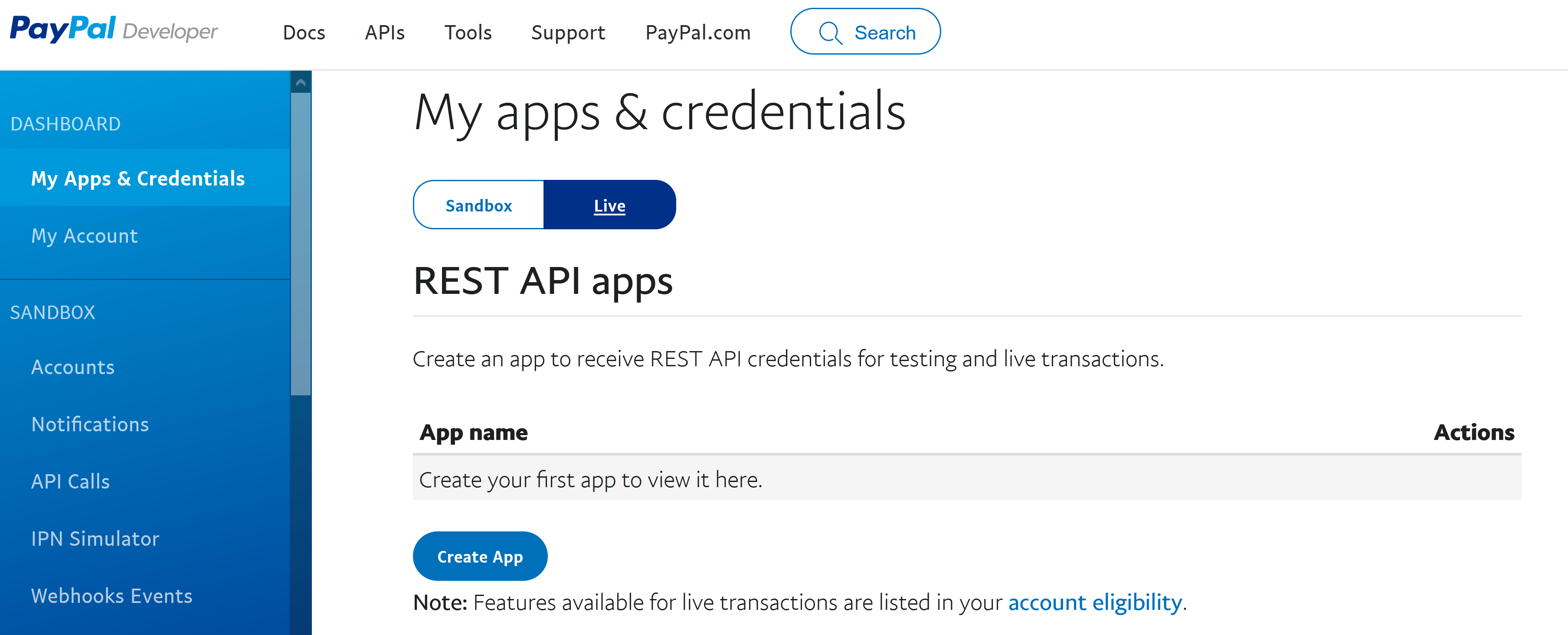Go to PayPal.com link in header
This screenshot has width=1568, height=635.
pos(697,32)
